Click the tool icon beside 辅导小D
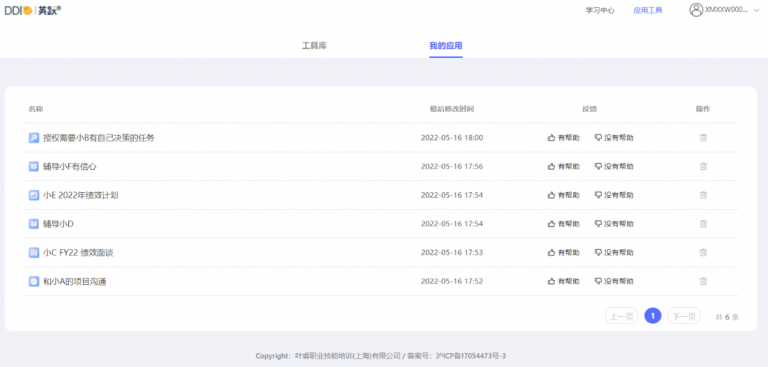Image resolution: width=768 pixels, height=367 pixels. 34,224
